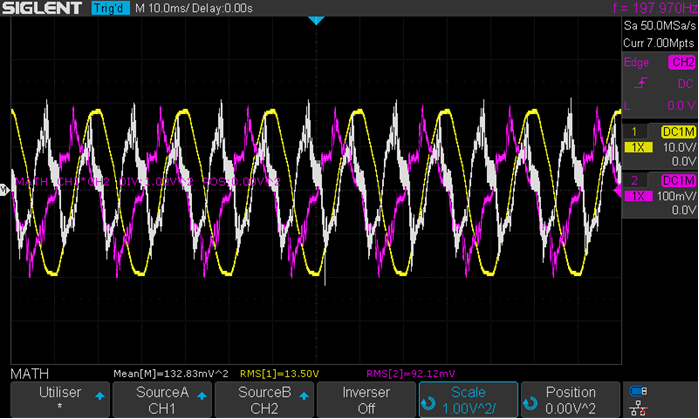Select the Scale 1.00V^2/ knob control
Image resolution: width=699 pixels, height=419 pixels.
tap(468, 399)
